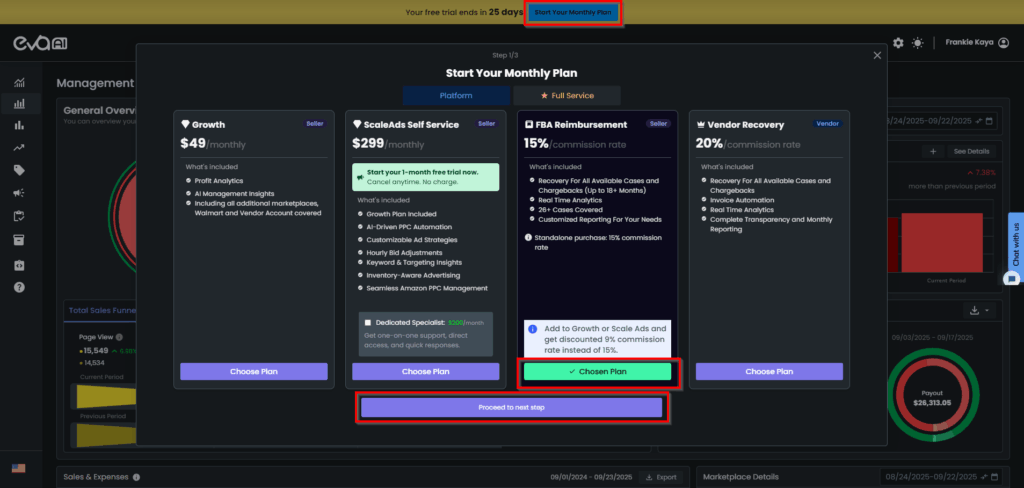This screenshot has height=488, width=1024.
Task: Click blue info icon in discount notice
Action: tap(533, 329)
